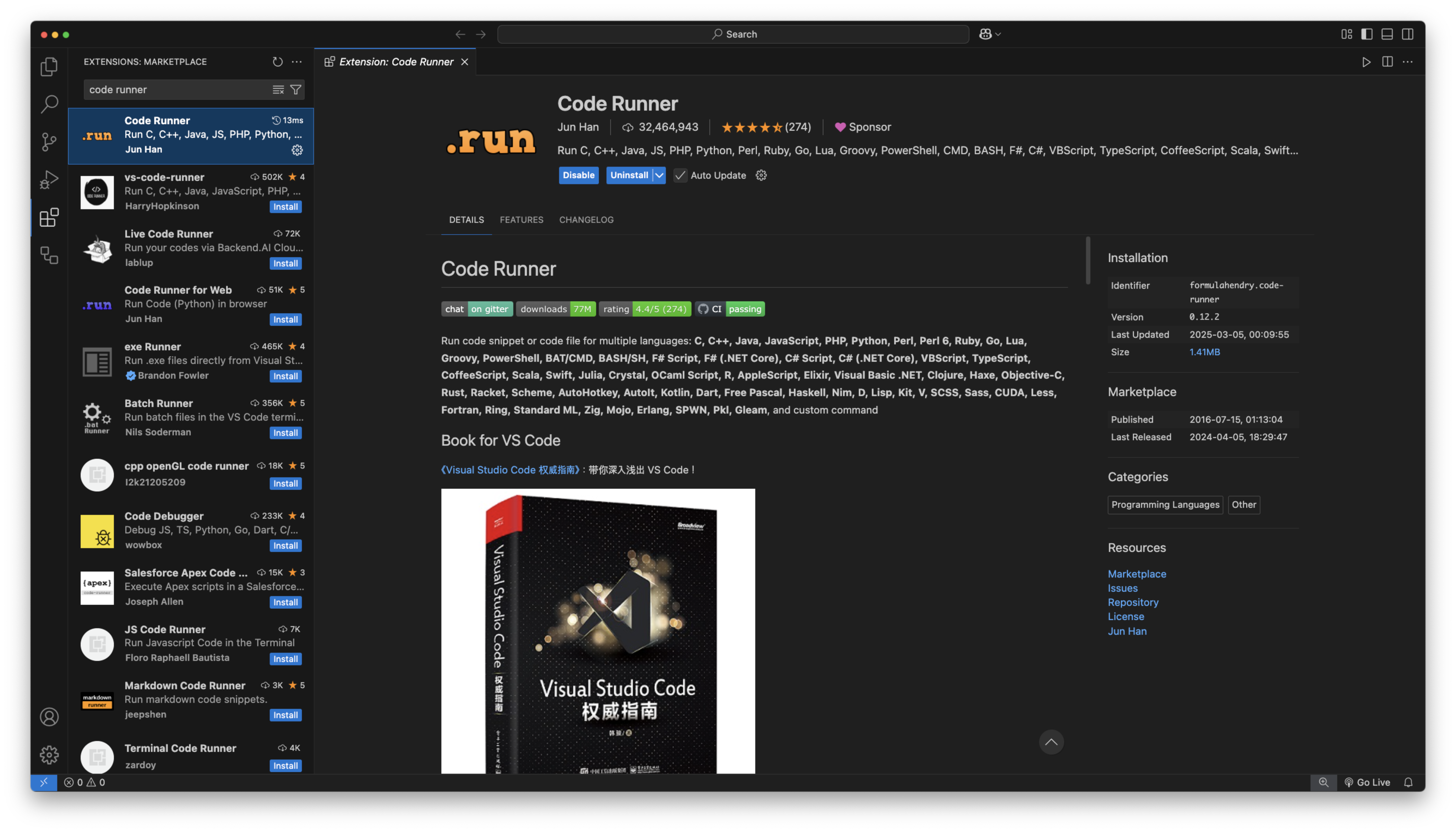Click the Search icon in activity bar

pos(49,104)
